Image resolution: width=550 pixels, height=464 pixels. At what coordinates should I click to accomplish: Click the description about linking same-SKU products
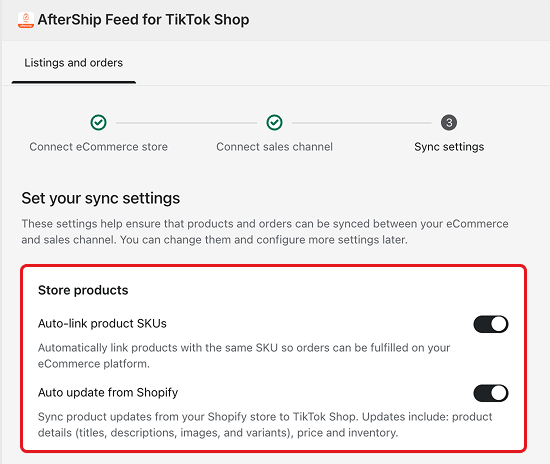pyautogui.click(x=244, y=356)
